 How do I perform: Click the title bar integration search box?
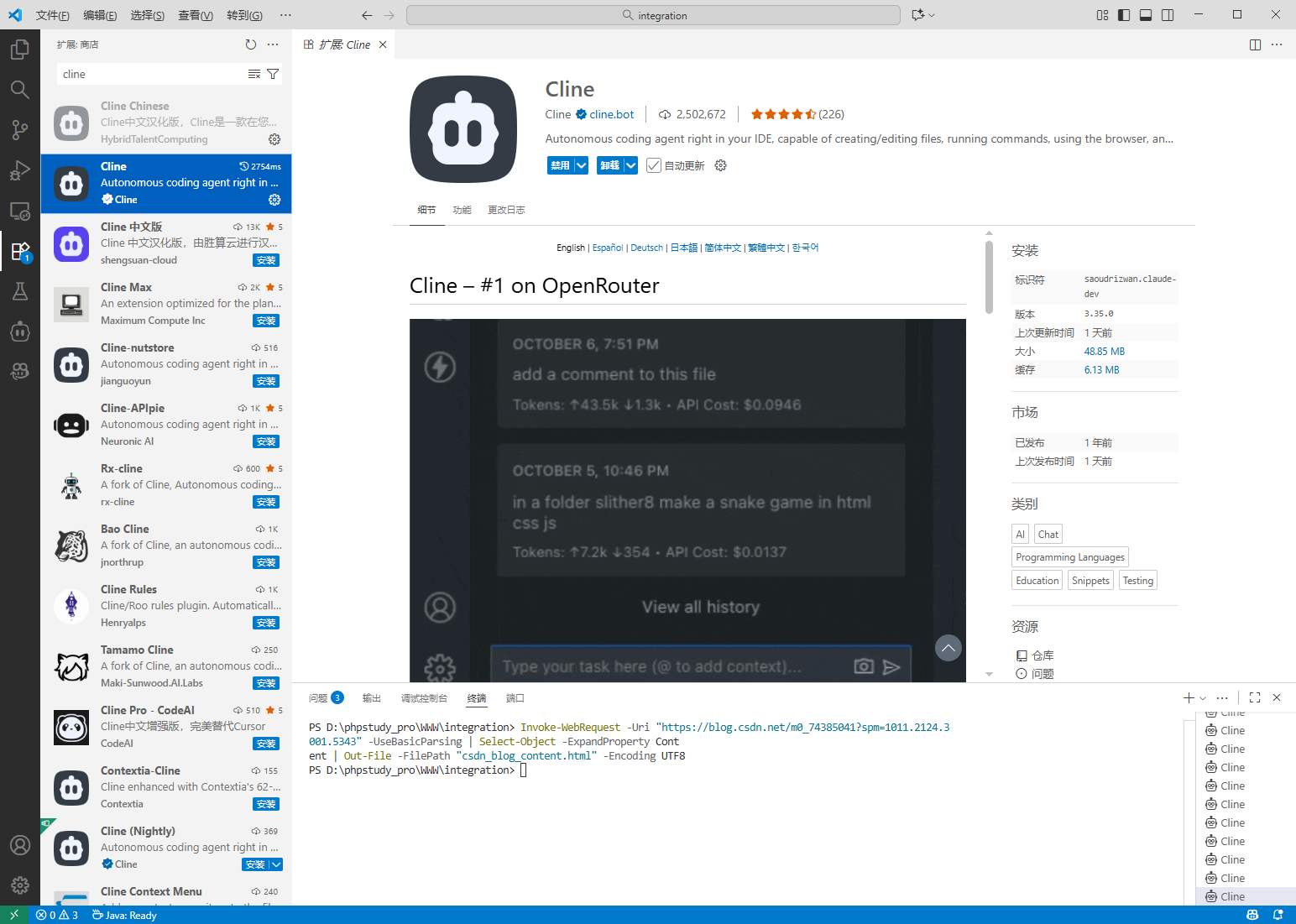653,15
